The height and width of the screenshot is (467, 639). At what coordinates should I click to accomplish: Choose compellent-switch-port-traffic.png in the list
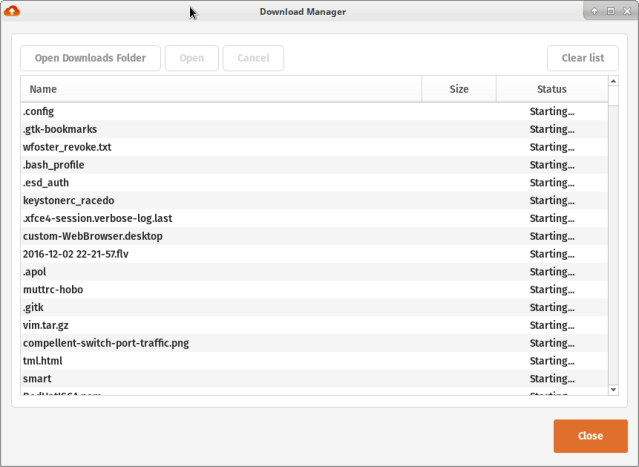click(220, 343)
